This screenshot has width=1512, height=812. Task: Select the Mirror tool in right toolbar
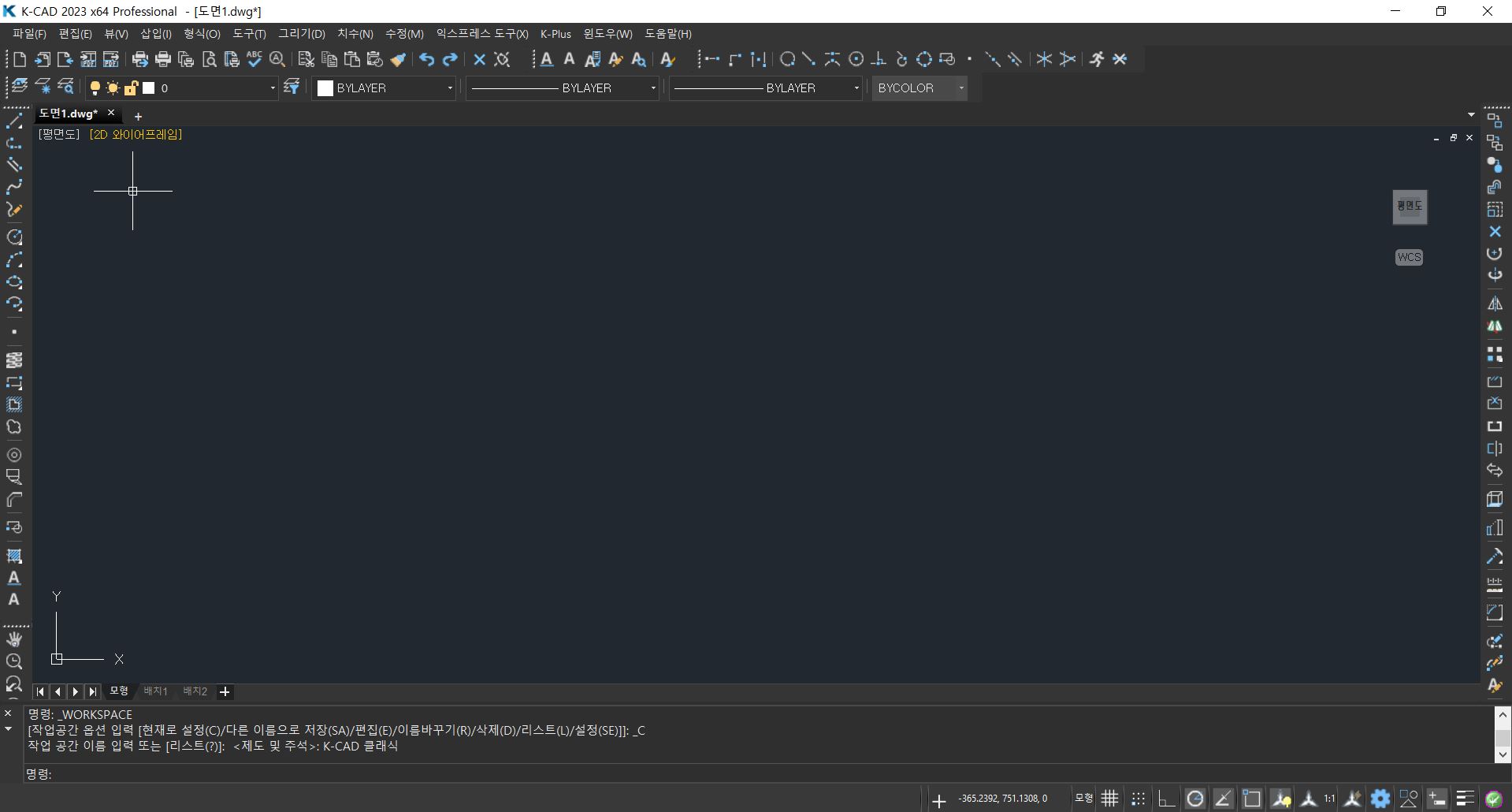point(1495,304)
